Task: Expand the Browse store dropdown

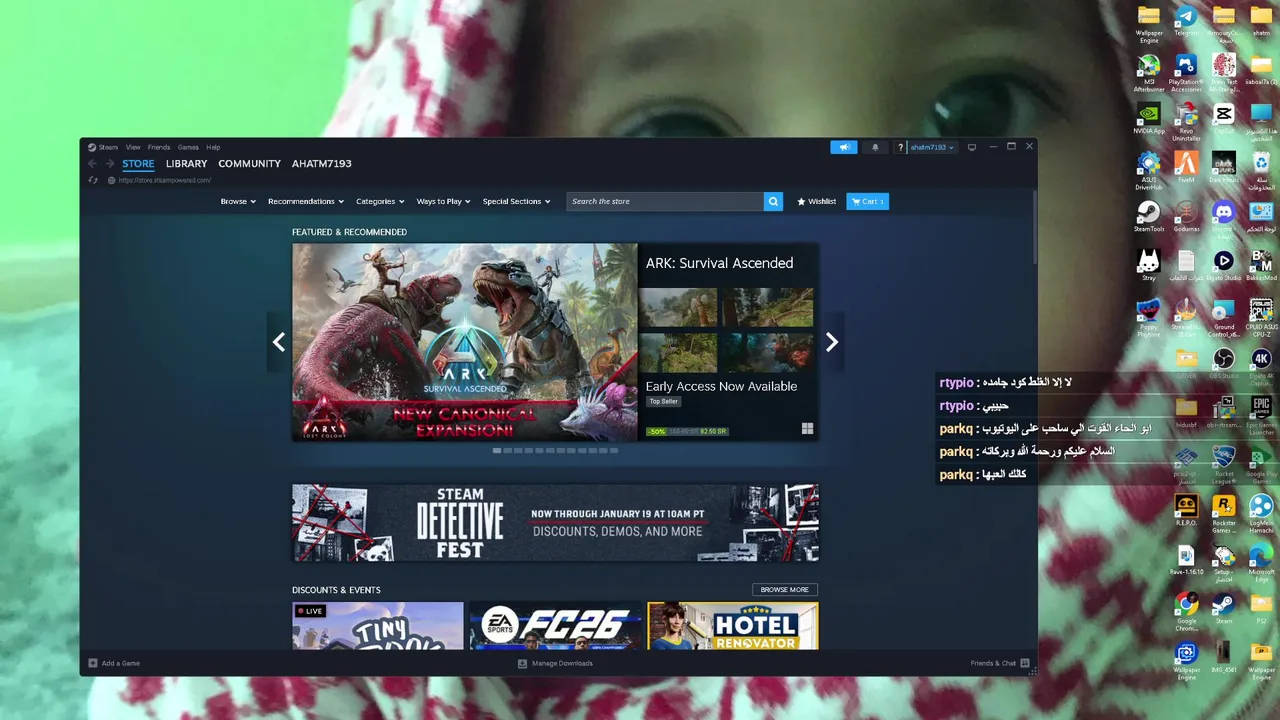Action: pyautogui.click(x=238, y=201)
